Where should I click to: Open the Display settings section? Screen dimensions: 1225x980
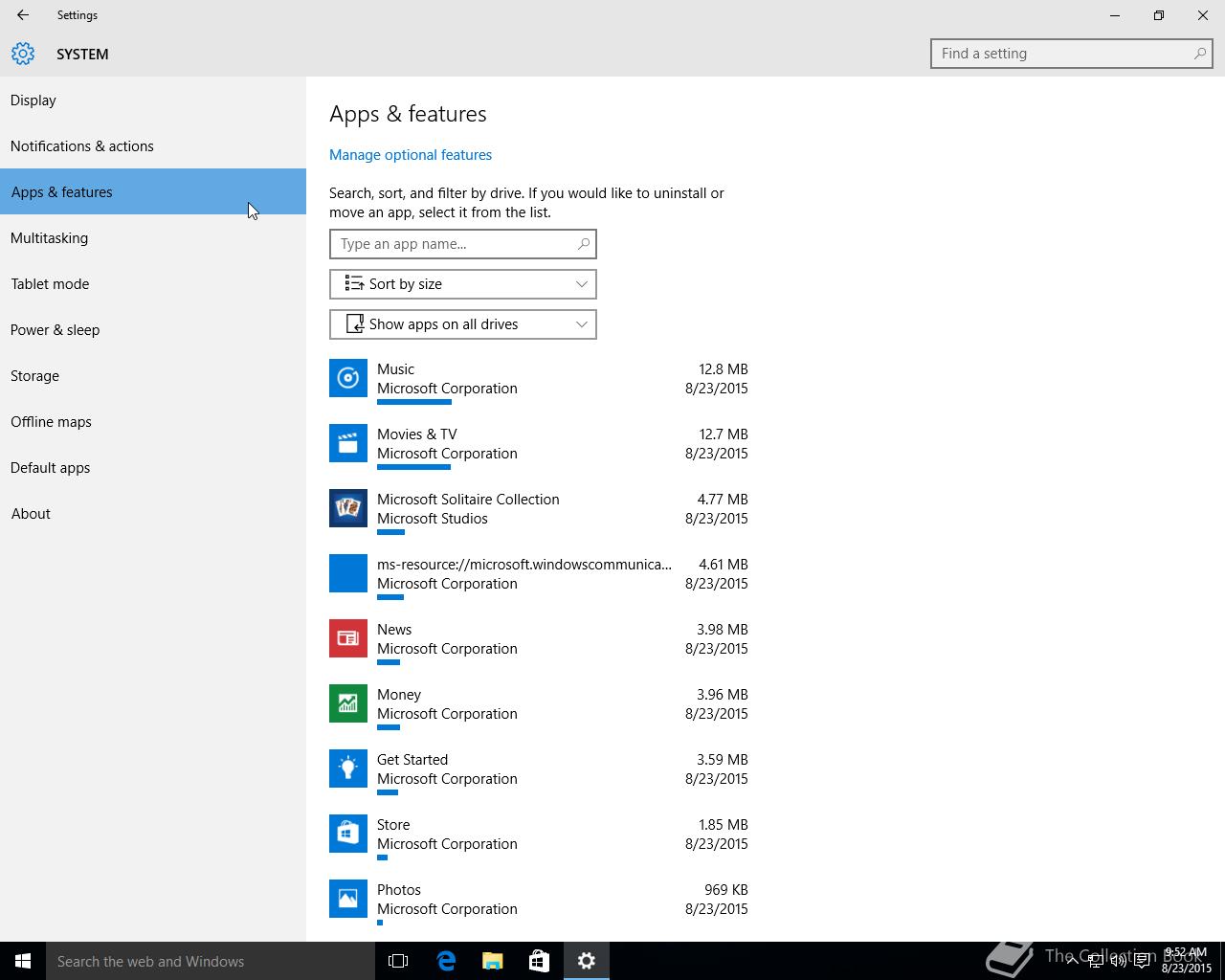tap(33, 100)
